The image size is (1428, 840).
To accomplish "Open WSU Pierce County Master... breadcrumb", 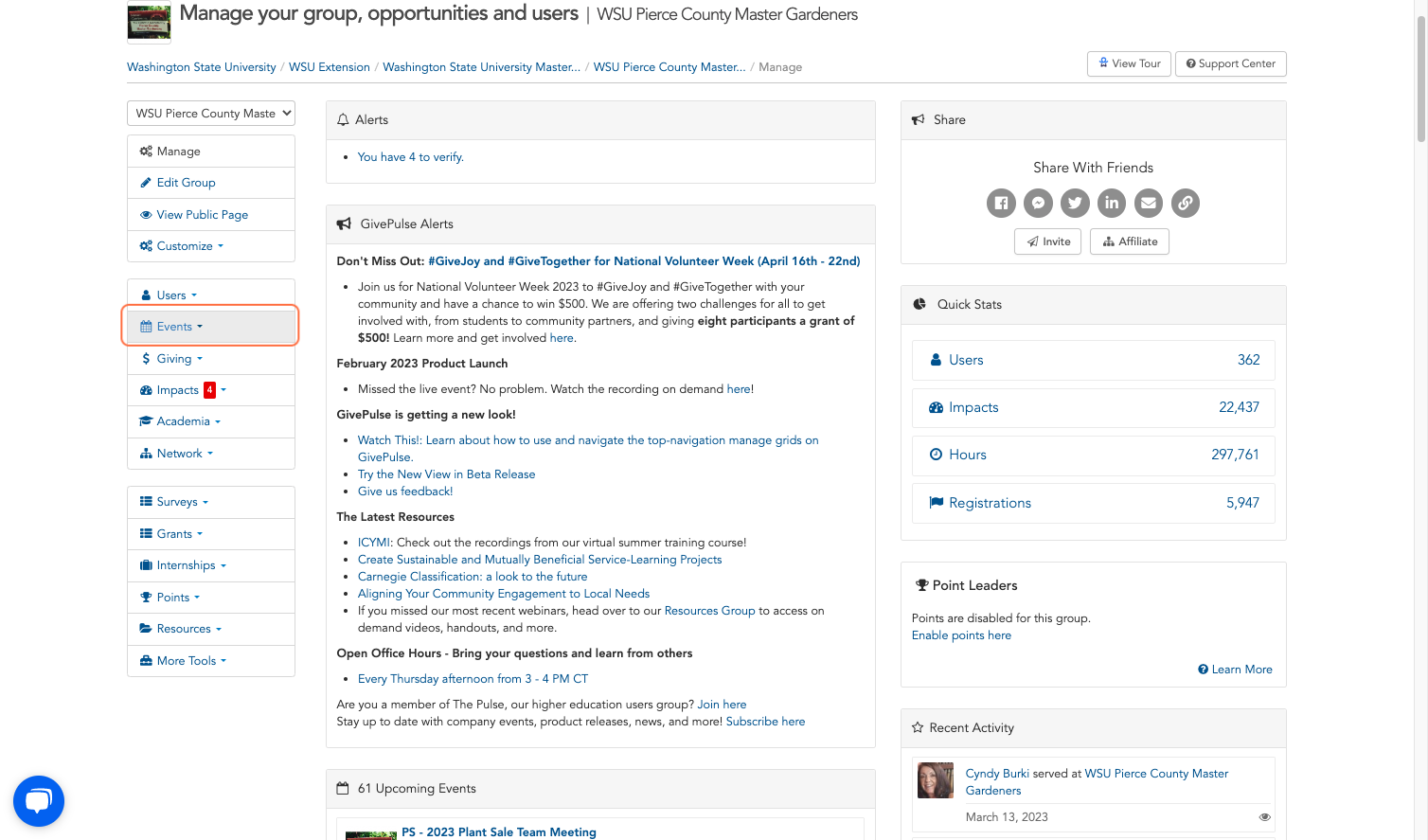I will coord(669,67).
